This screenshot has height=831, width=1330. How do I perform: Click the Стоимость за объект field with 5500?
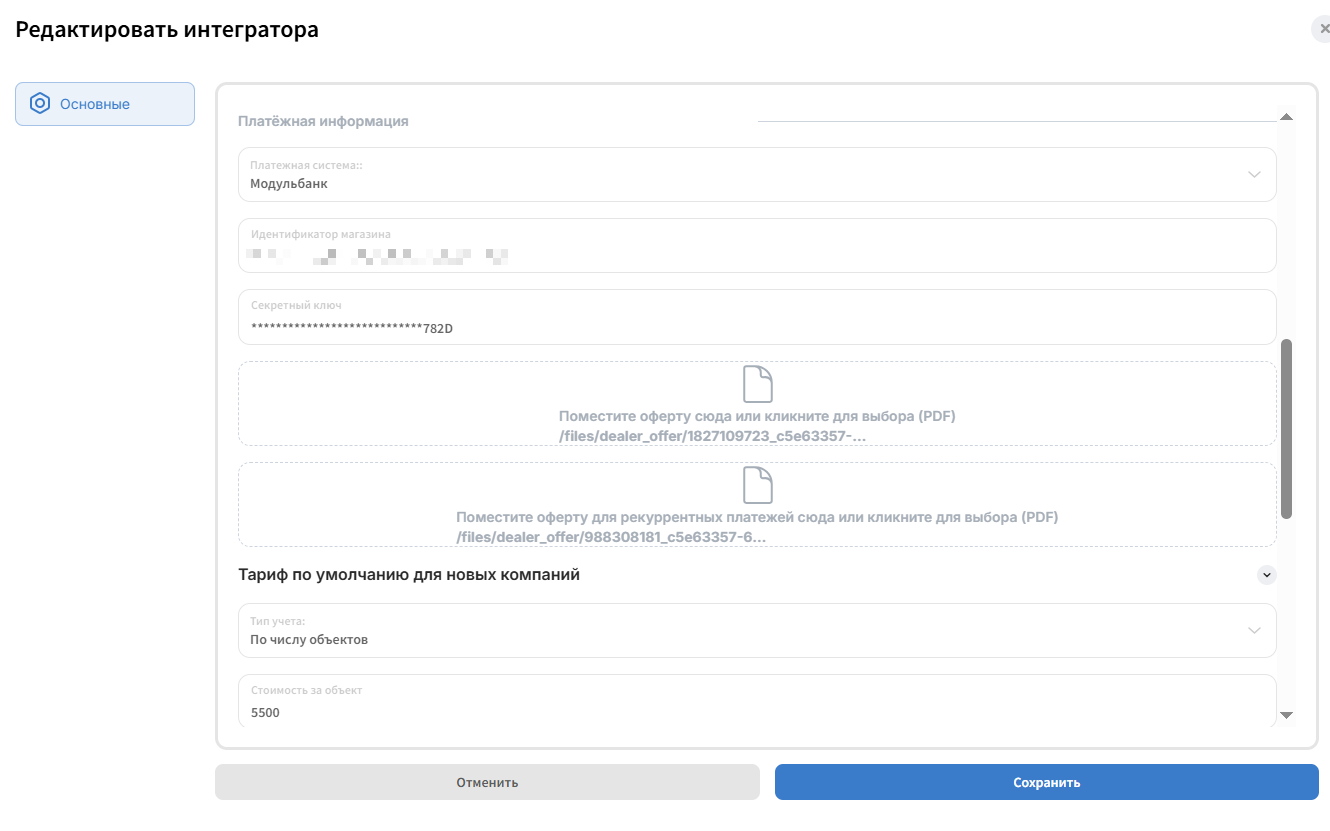coord(757,701)
